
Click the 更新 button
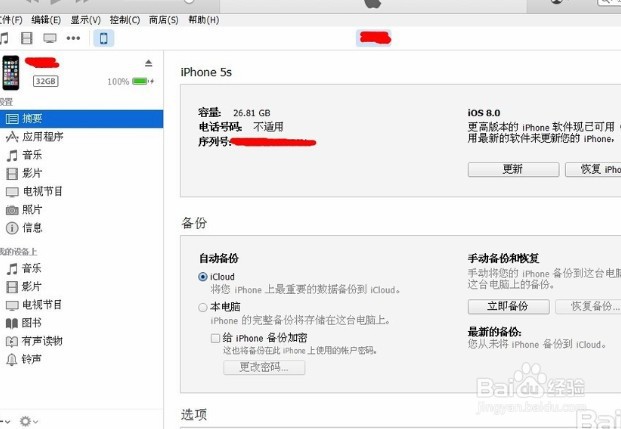[513, 170]
